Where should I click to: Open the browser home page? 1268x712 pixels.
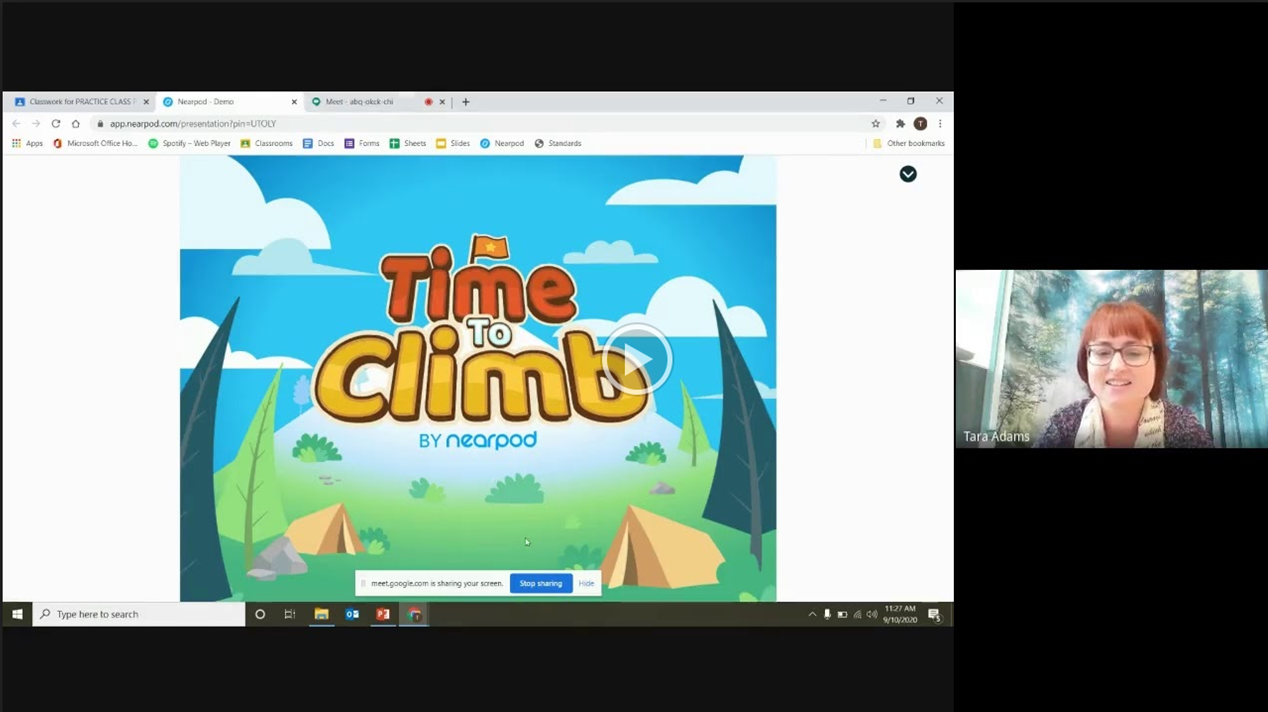coord(76,124)
